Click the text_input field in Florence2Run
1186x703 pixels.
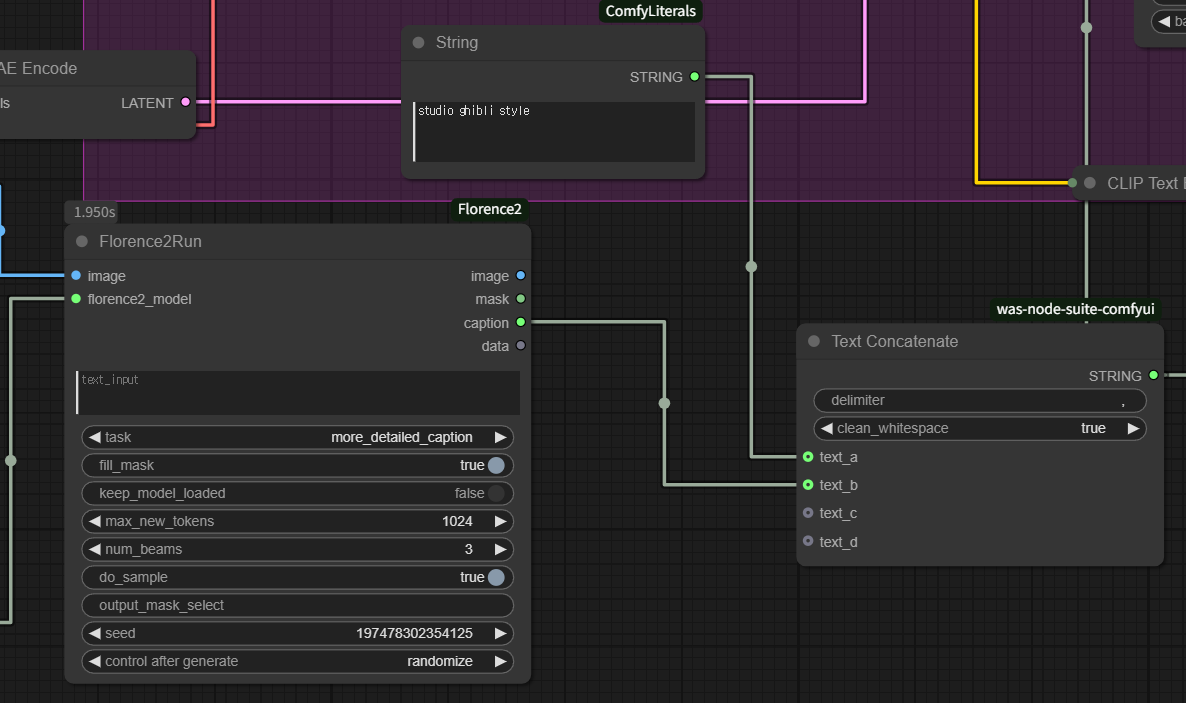click(x=297, y=393)
